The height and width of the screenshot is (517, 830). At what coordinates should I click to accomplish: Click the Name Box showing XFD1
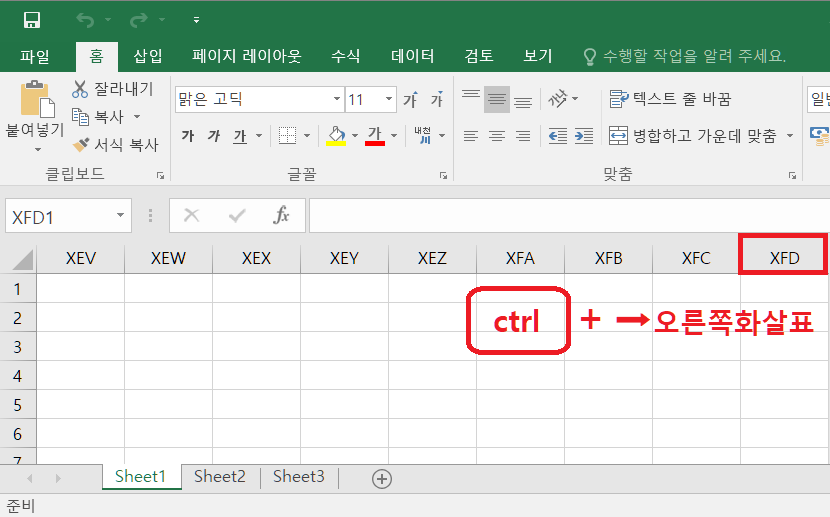click(x=59, y=217)
